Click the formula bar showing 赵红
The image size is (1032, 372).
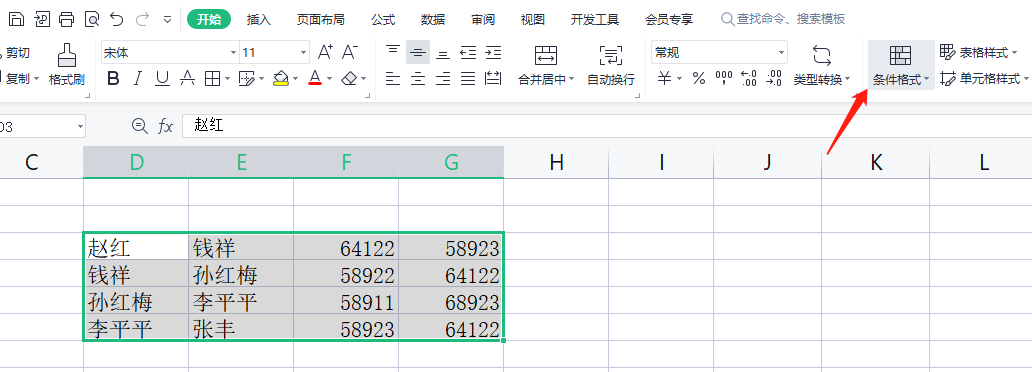tap(607, 126)
